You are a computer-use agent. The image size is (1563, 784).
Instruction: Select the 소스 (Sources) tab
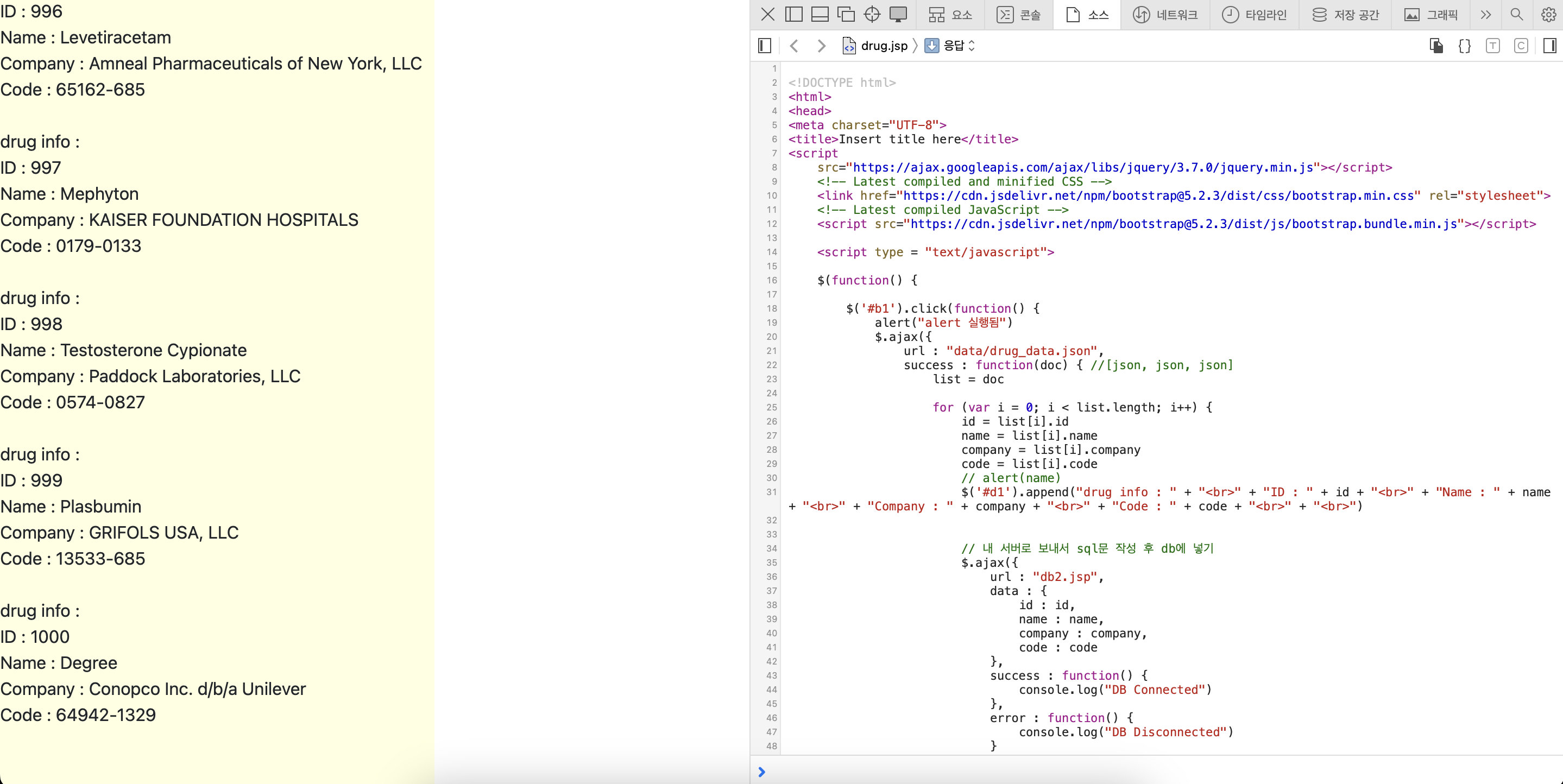[1087, 15]
